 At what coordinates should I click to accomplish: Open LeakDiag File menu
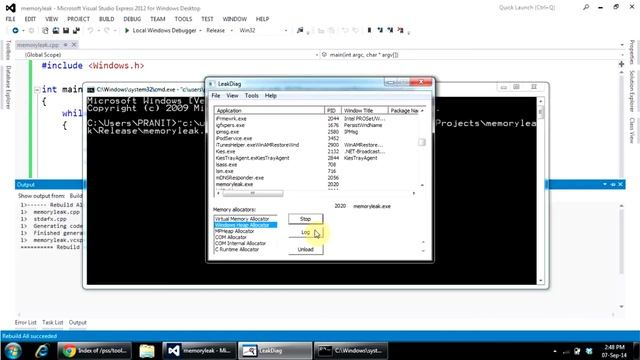(x=216, y=96)
